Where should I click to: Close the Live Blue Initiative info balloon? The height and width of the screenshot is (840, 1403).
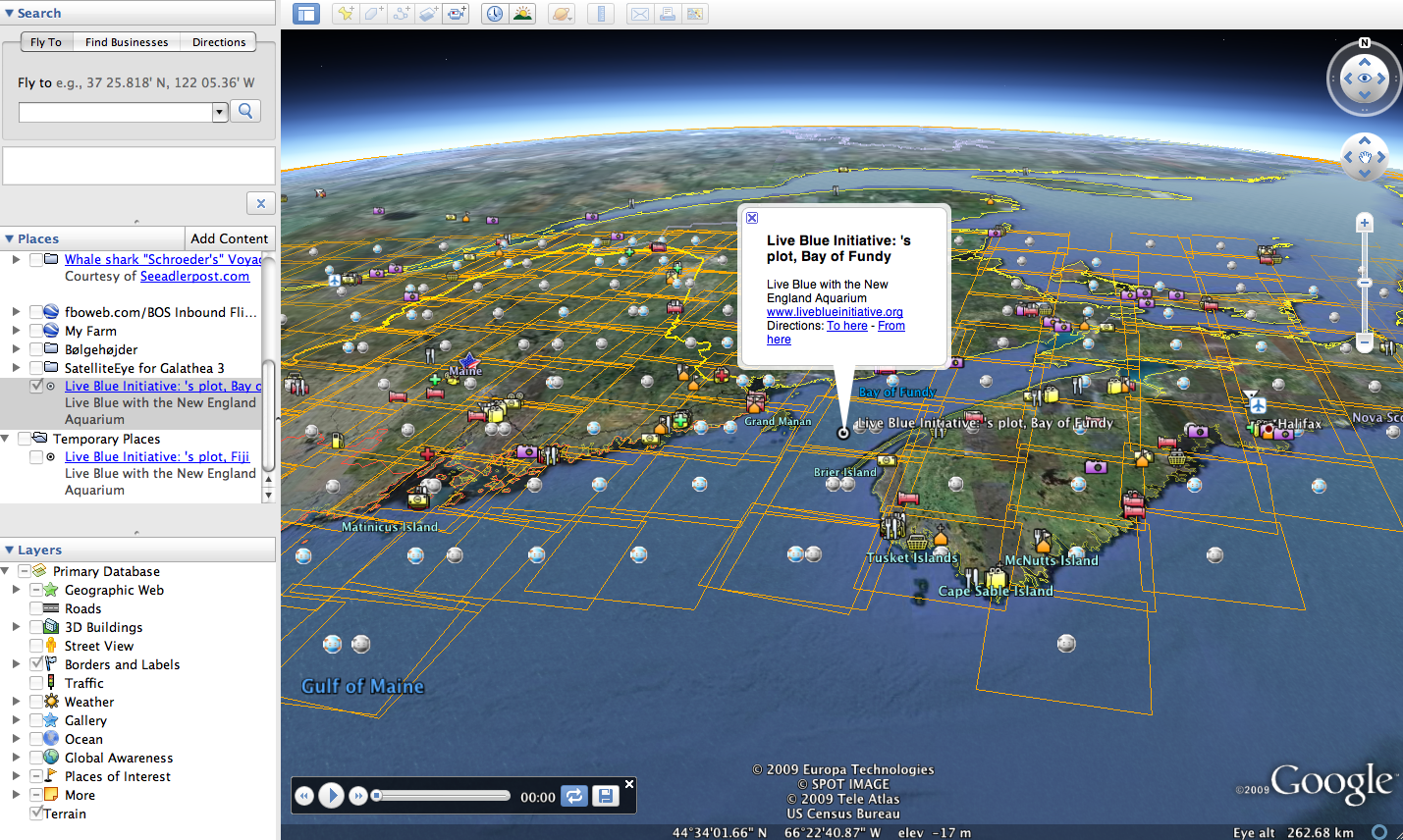click(752, 218)
